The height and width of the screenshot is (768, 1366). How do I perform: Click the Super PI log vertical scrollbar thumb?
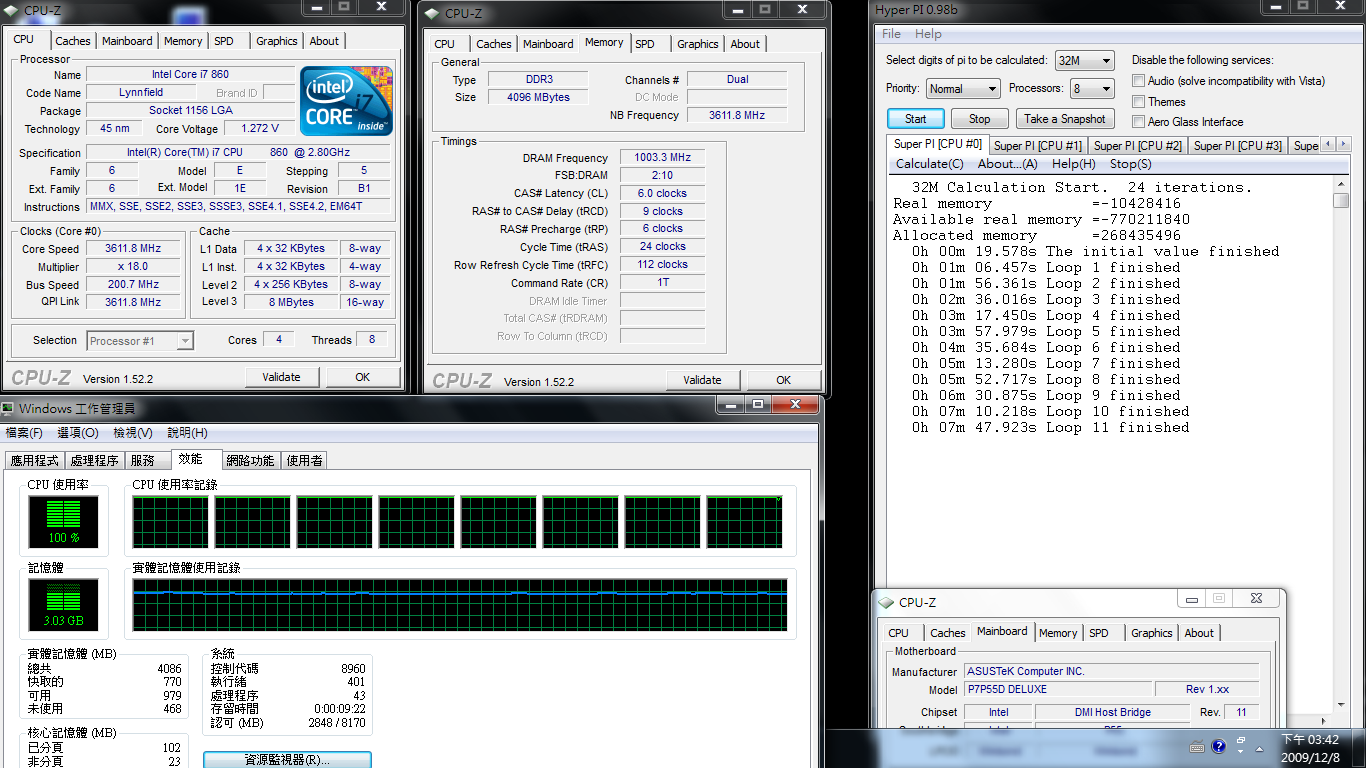click(1341, 200)
